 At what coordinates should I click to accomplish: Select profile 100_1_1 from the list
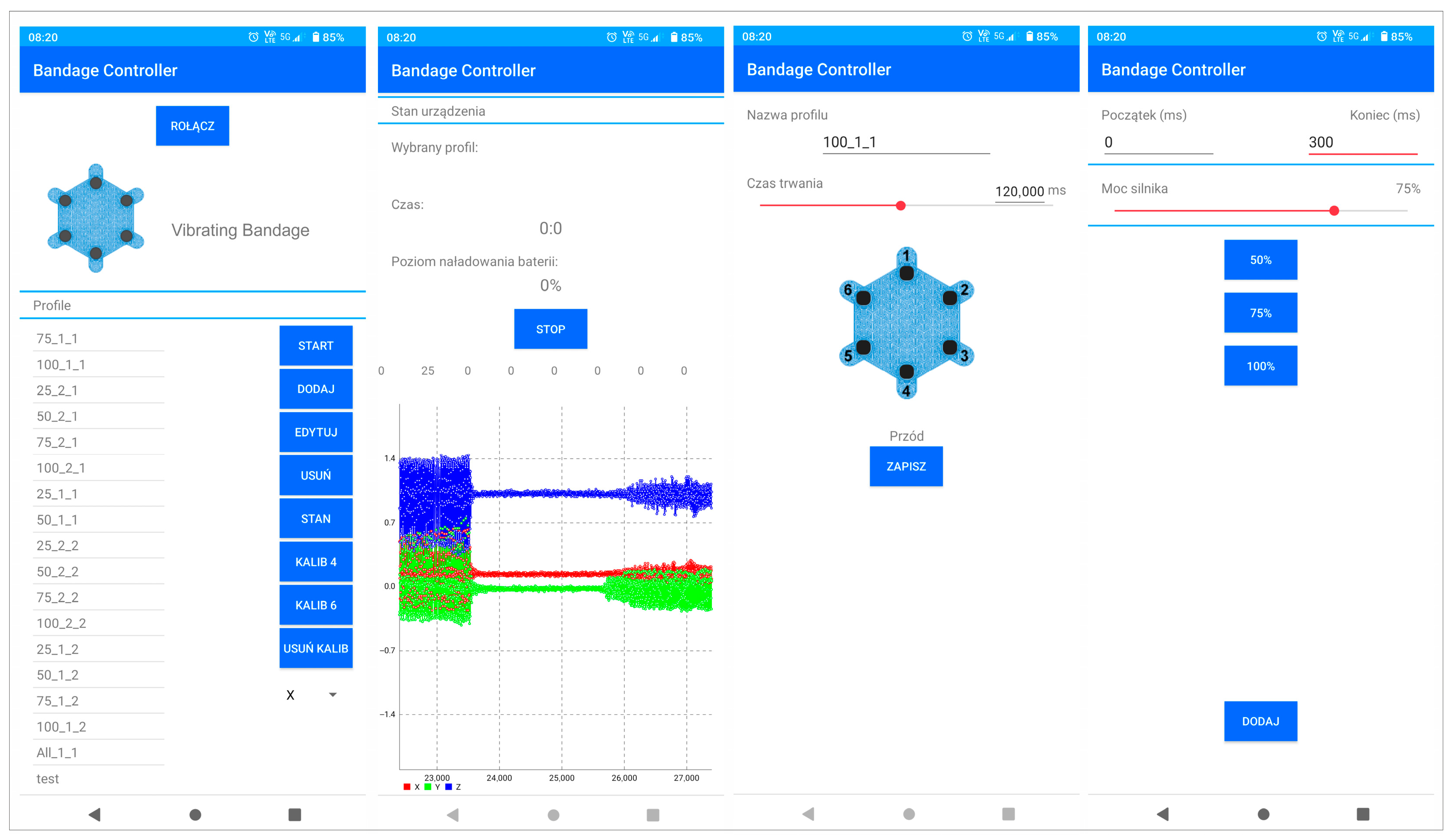tap(61, 365)
